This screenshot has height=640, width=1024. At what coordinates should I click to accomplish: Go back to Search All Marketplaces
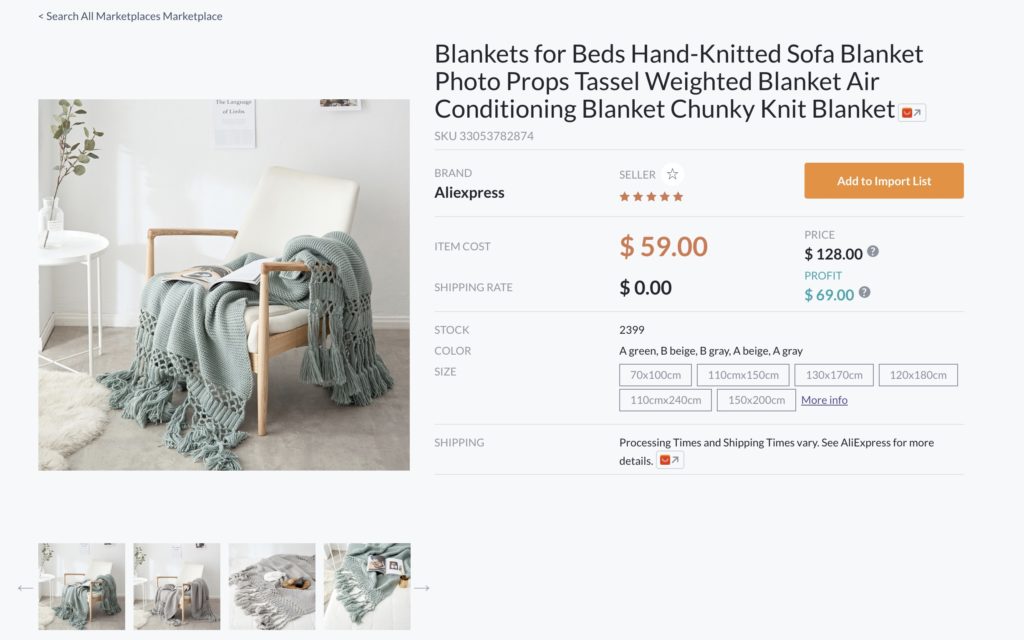pyautogui.click(x=130, y=16)
